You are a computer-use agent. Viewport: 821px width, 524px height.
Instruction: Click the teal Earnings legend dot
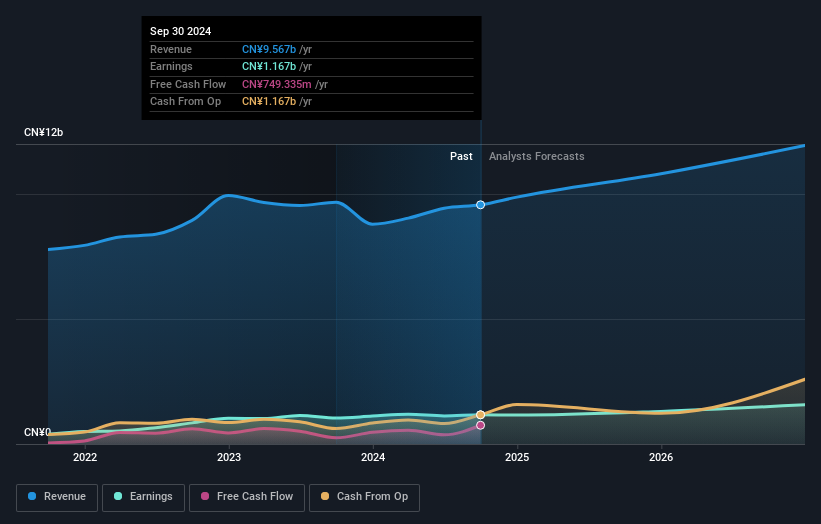[x=118, y=496]
